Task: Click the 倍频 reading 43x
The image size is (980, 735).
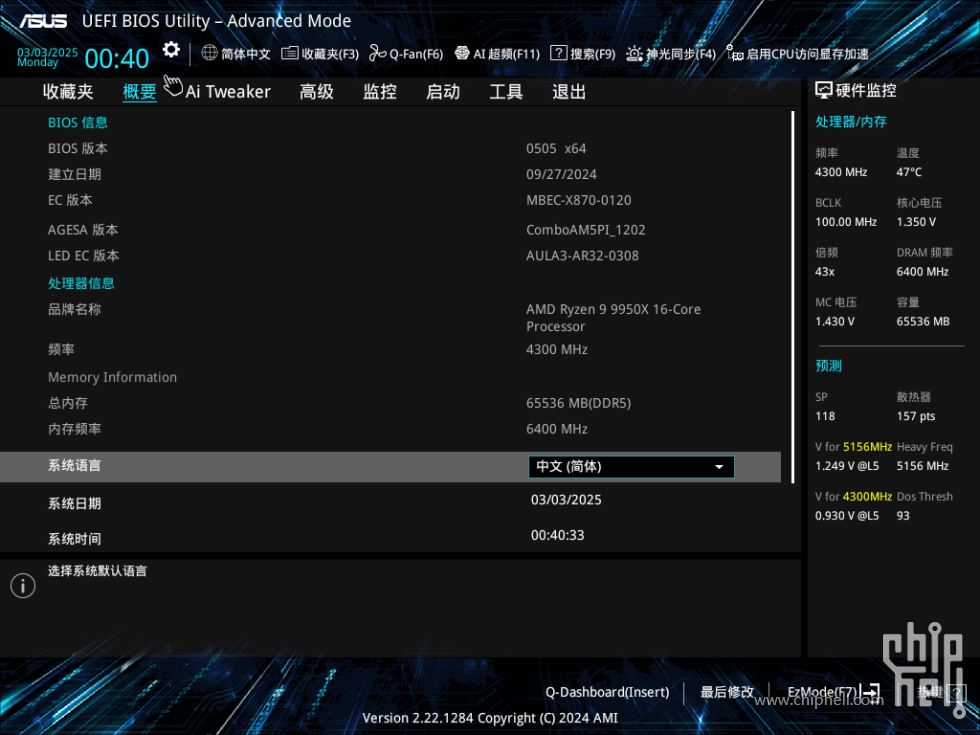Action: 825,272
